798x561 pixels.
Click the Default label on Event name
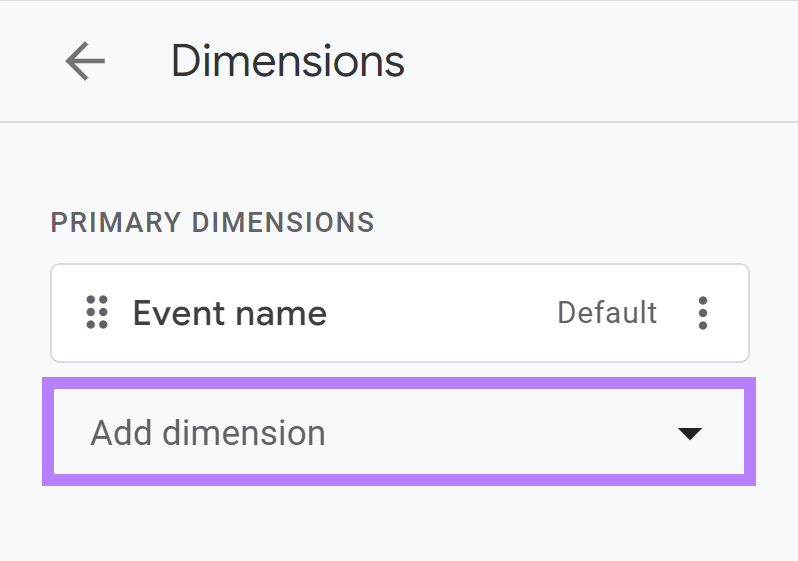(607, 313)
